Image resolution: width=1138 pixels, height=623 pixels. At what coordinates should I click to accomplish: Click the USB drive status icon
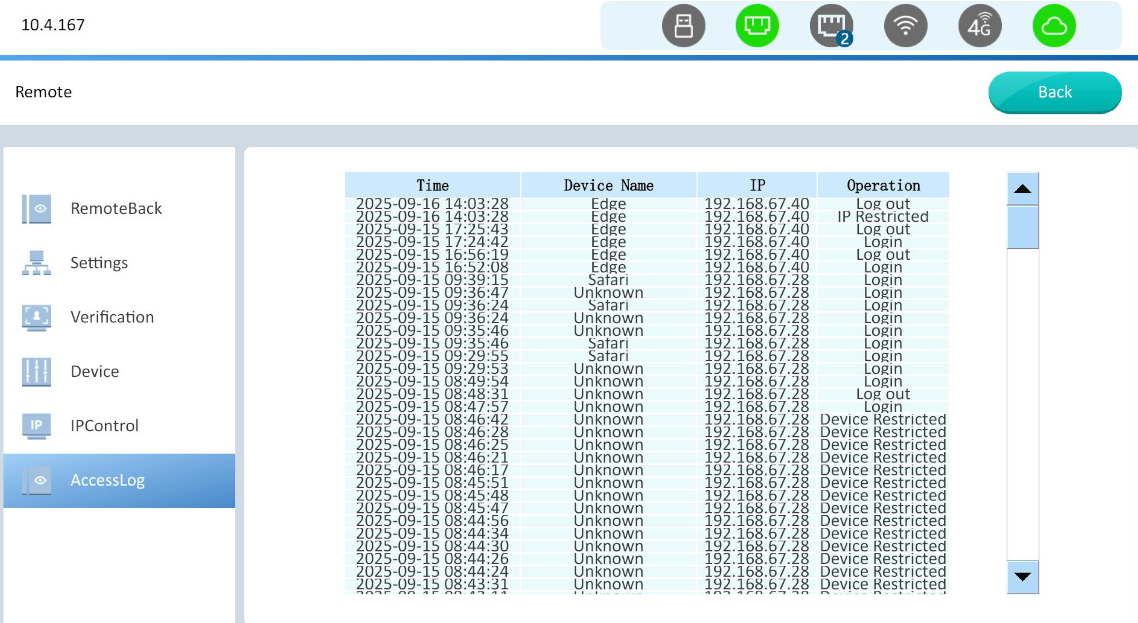point(683,27)
